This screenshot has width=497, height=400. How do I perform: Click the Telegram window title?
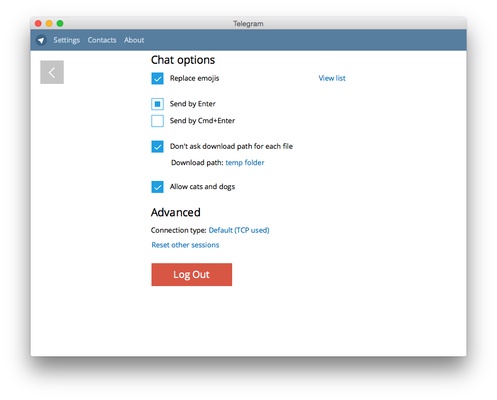coord(248,24)
